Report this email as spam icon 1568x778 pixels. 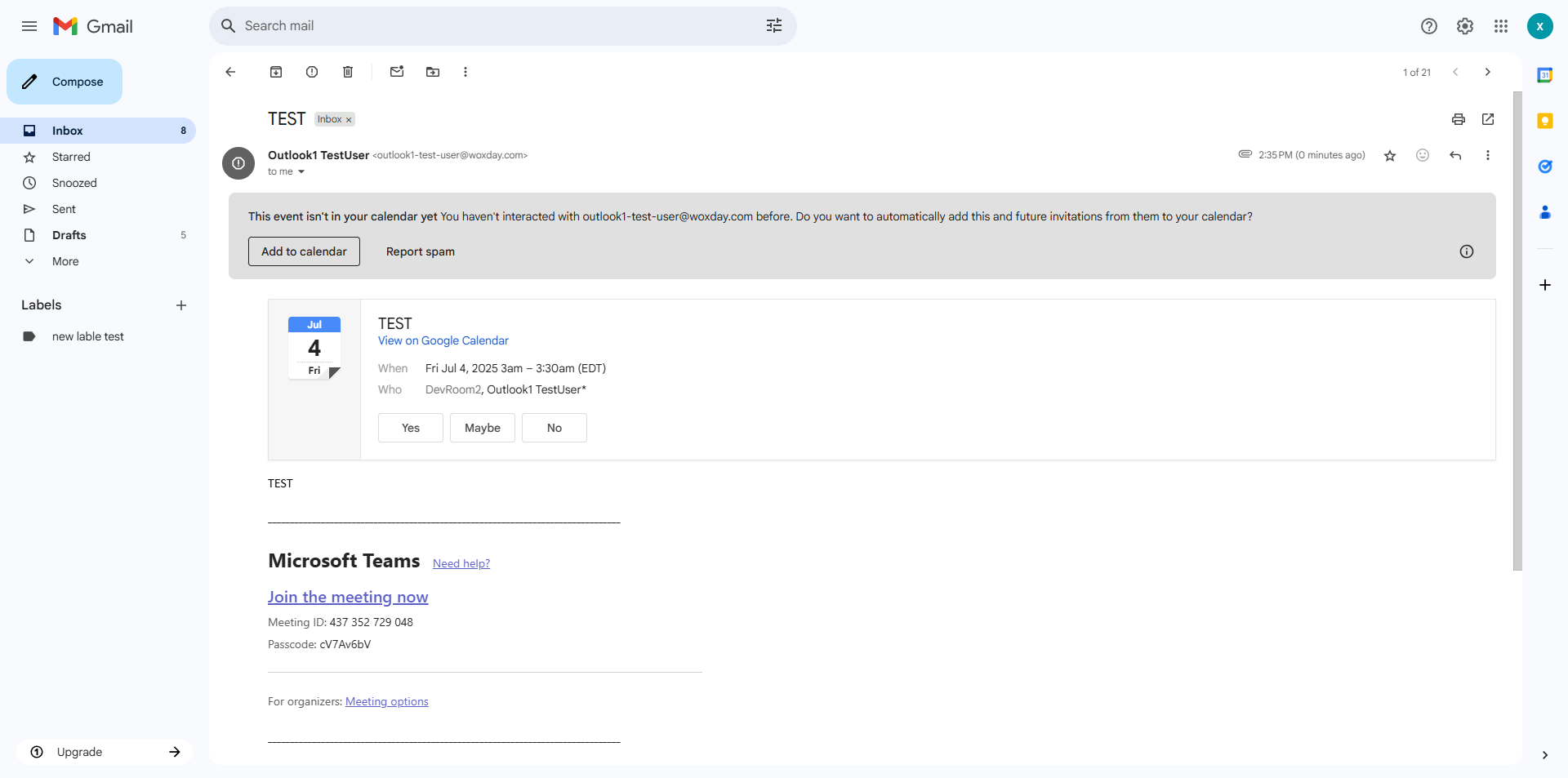pos(312,72)
